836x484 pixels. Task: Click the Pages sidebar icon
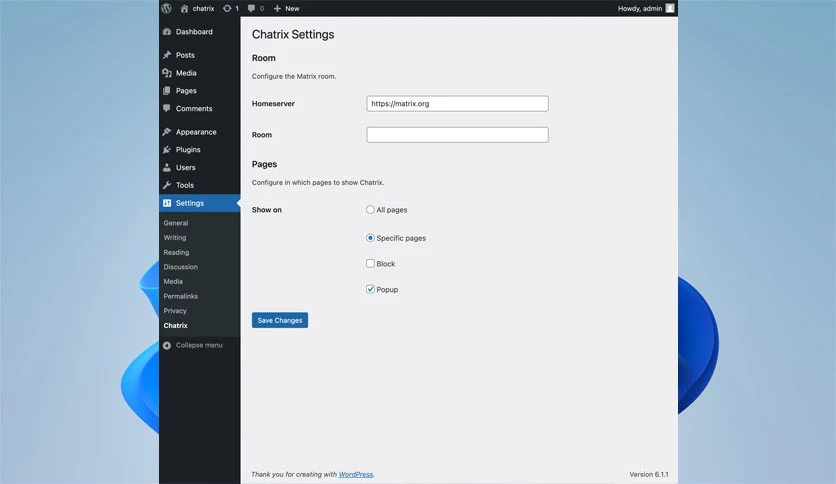tap(167, 91)
